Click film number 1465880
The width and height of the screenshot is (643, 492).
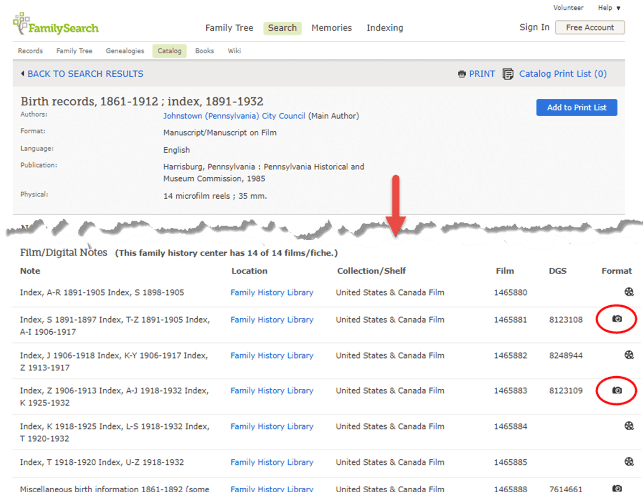pyautogui.click(x=511, y=292)
